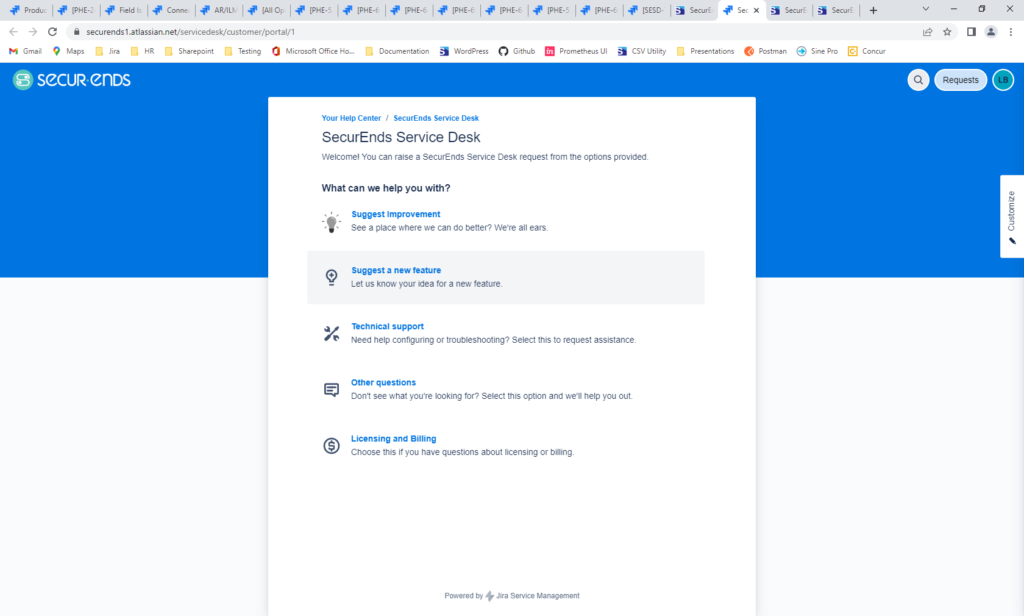The image size is (1024, 616).
Task: Open the Concur bookmark
Action: point(867,51)
